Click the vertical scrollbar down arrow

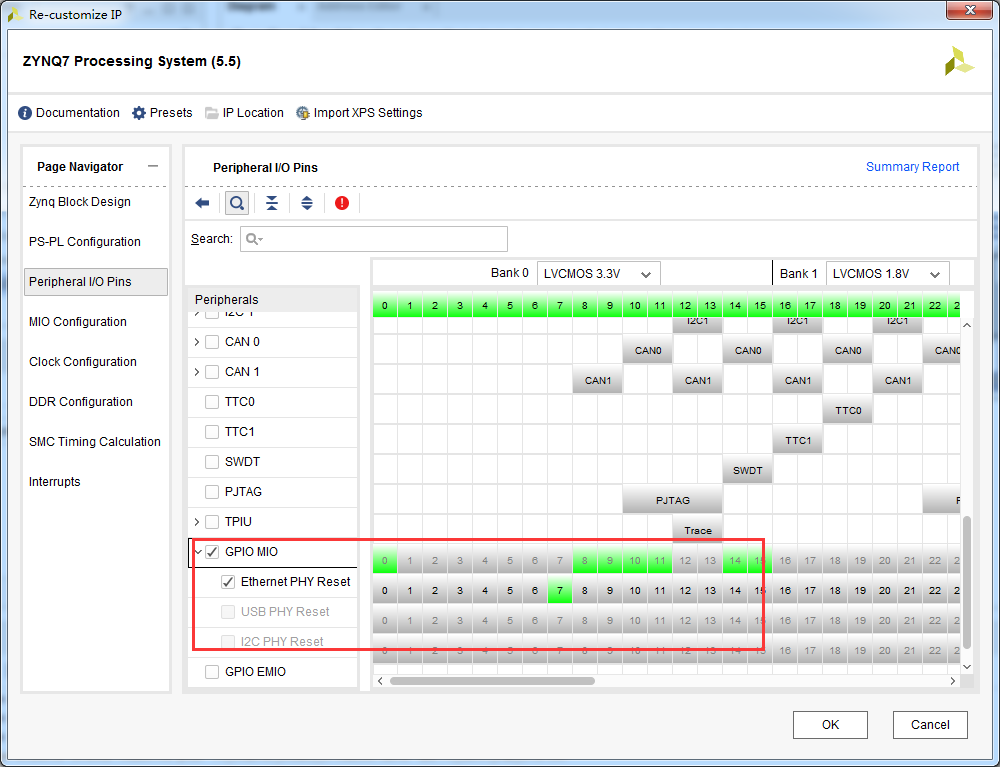pyautogui.click(x=967, y=666)
